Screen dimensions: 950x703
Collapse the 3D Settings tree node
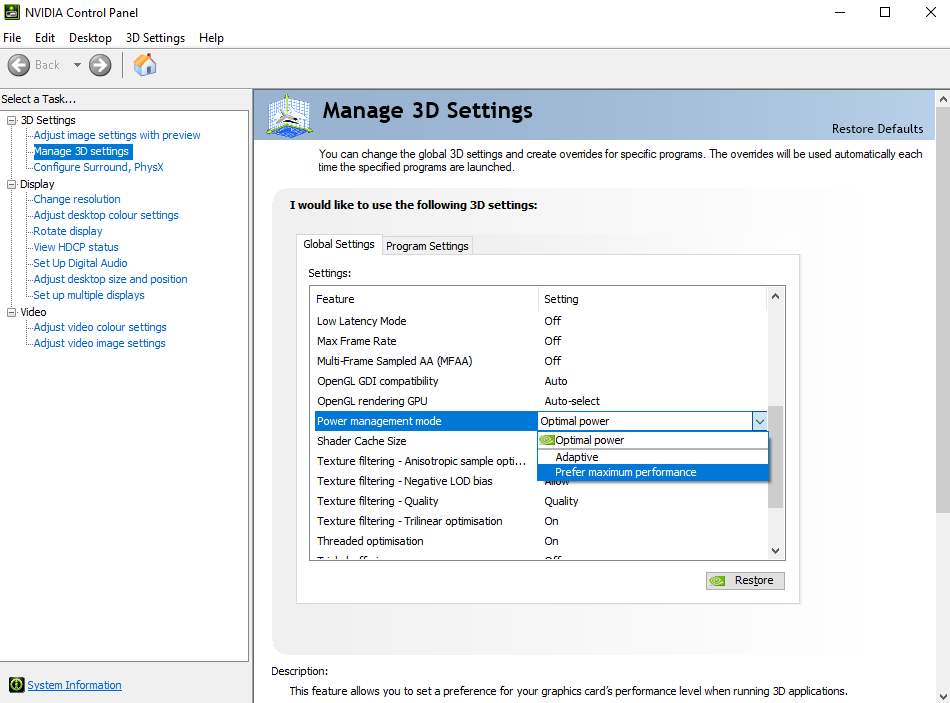12,120
